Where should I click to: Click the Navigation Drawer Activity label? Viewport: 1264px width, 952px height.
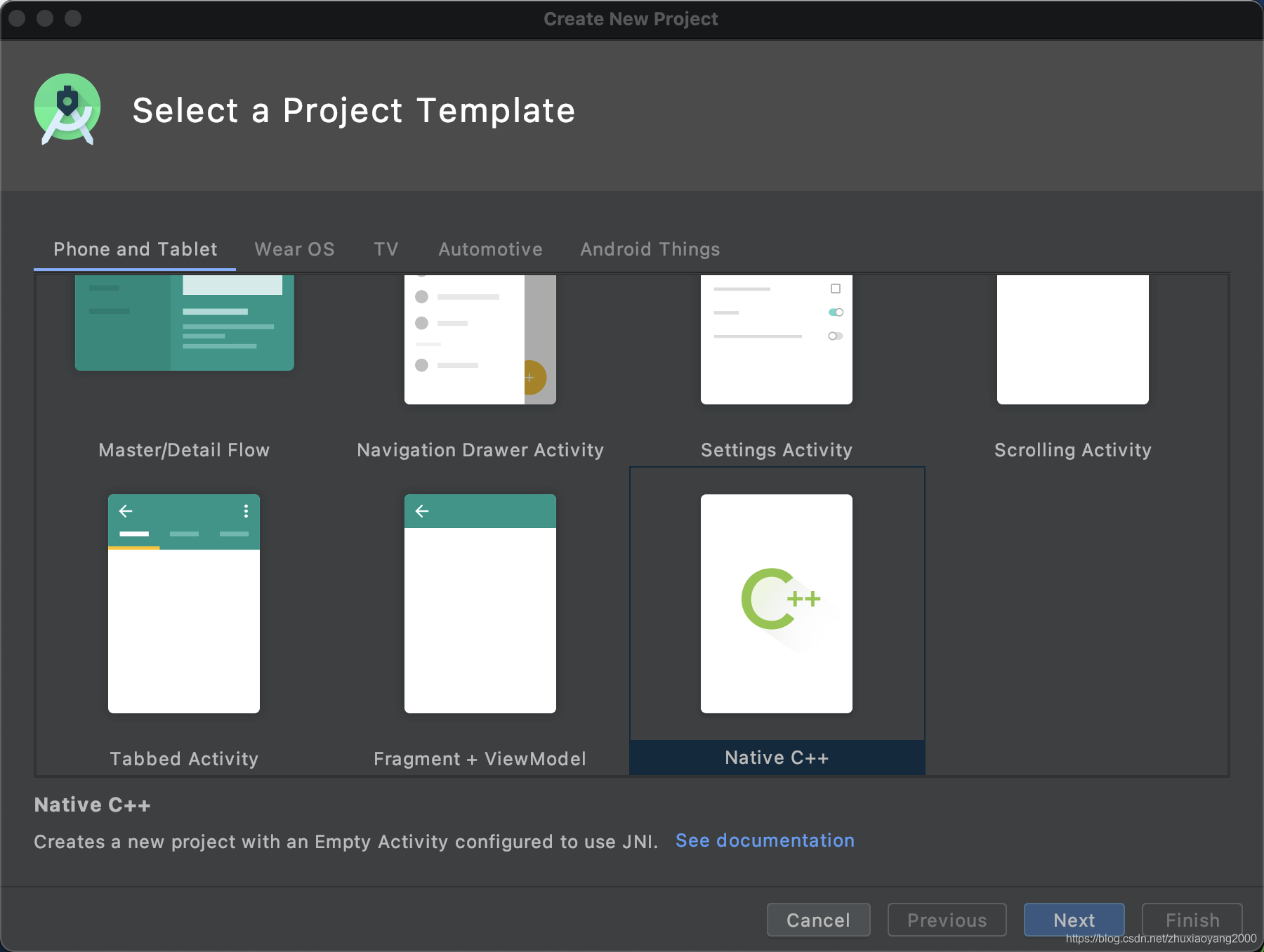480,450
